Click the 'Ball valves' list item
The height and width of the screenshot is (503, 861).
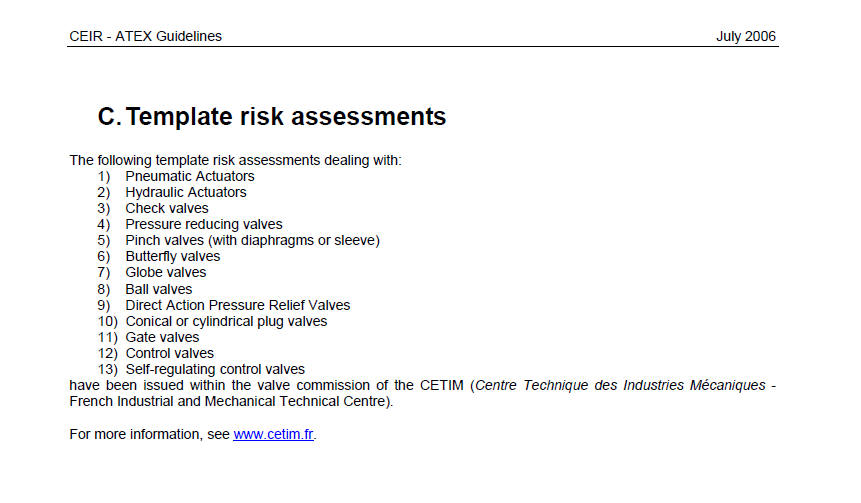coord(159,289)
